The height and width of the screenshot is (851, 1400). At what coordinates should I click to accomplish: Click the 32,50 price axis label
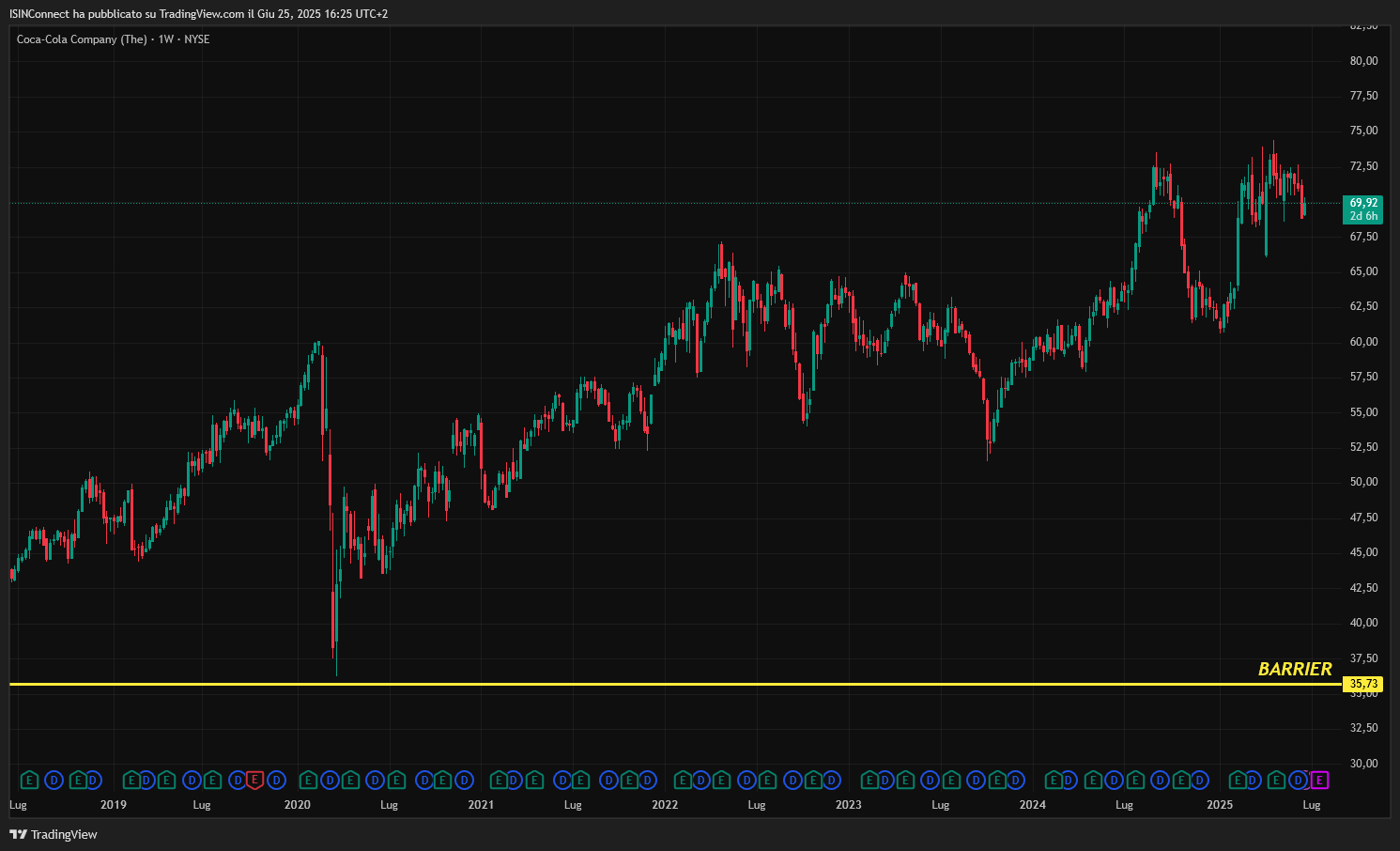pyautogui.click(x=1363, y=728)
